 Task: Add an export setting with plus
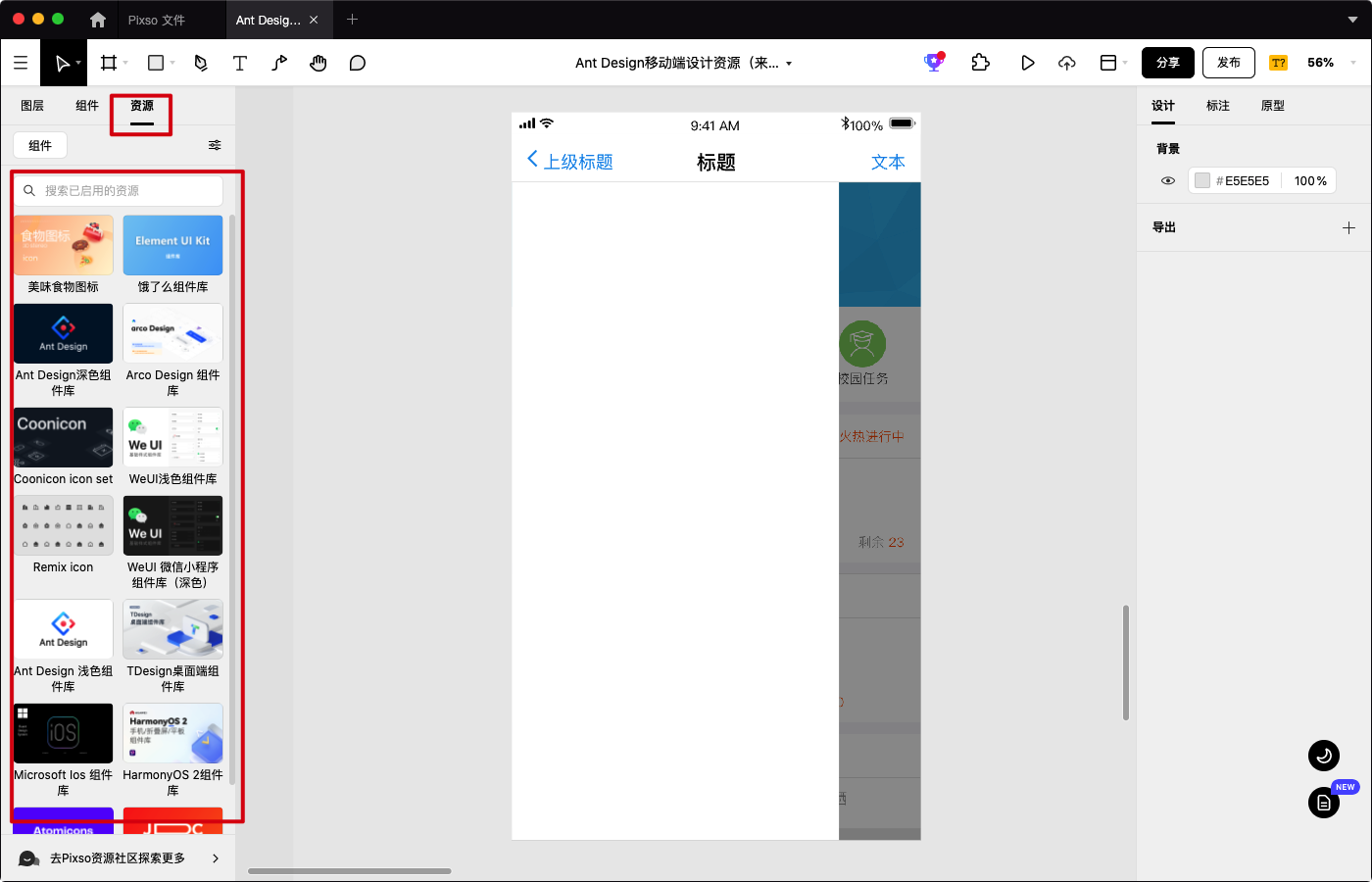pyautogui.click(x=1348, y=227)
